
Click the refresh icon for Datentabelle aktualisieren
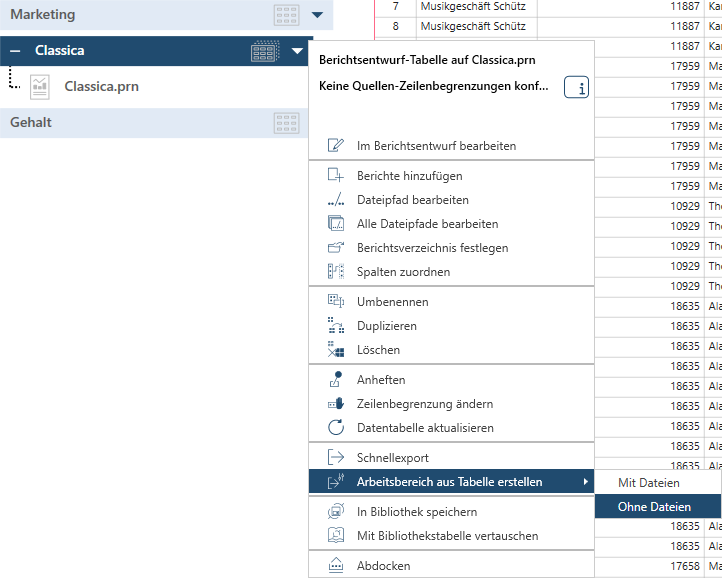pos(336,428)
